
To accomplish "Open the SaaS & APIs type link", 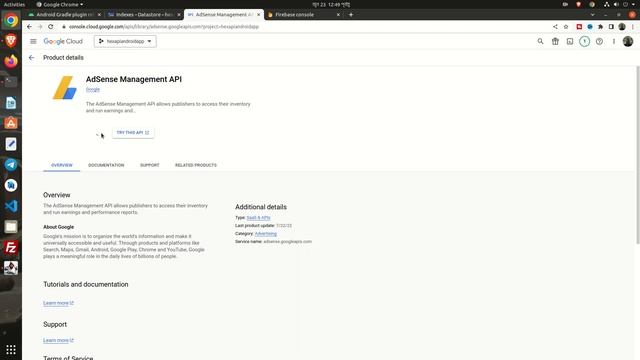I will click(258, 218).
